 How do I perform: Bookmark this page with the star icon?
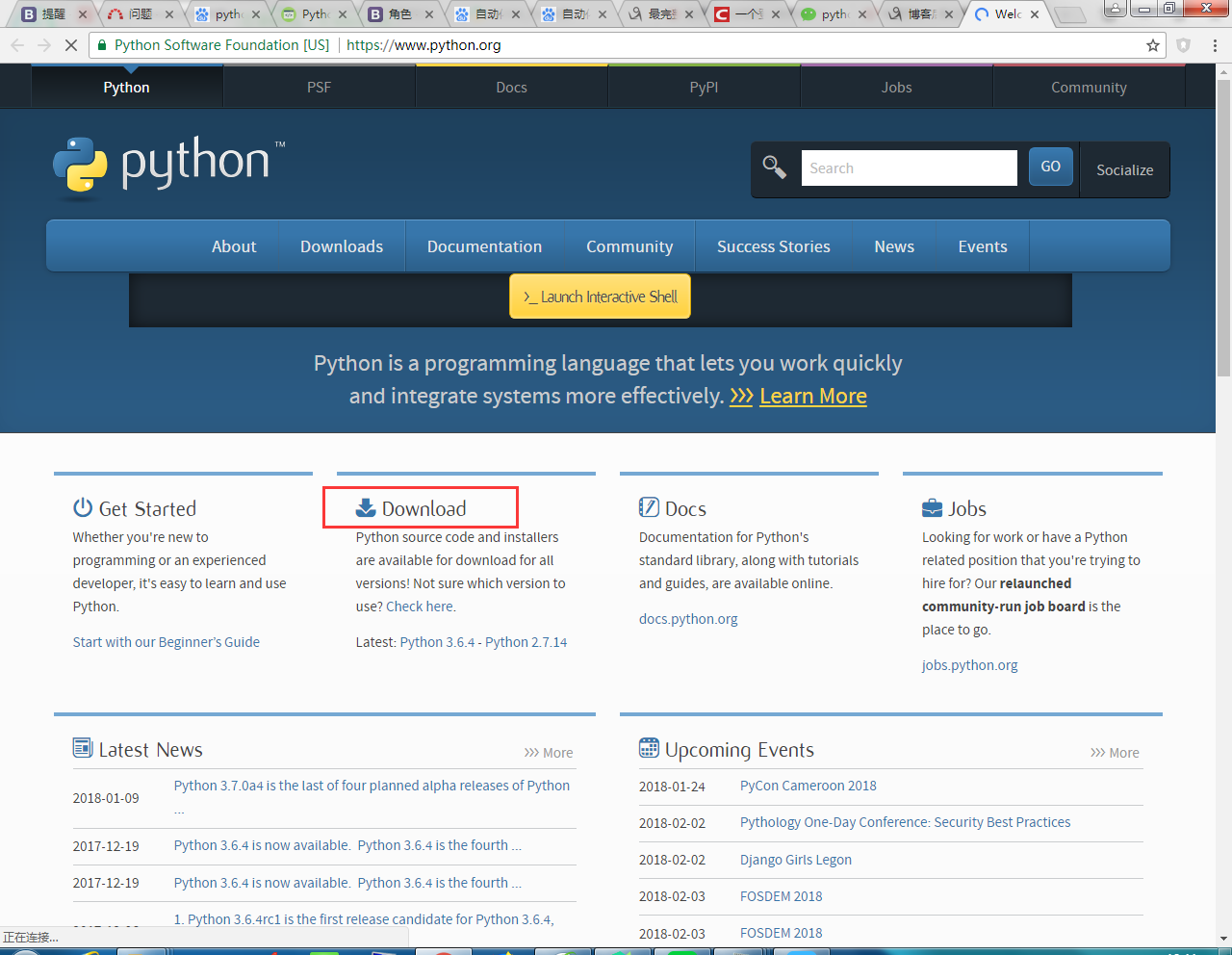1153,45
